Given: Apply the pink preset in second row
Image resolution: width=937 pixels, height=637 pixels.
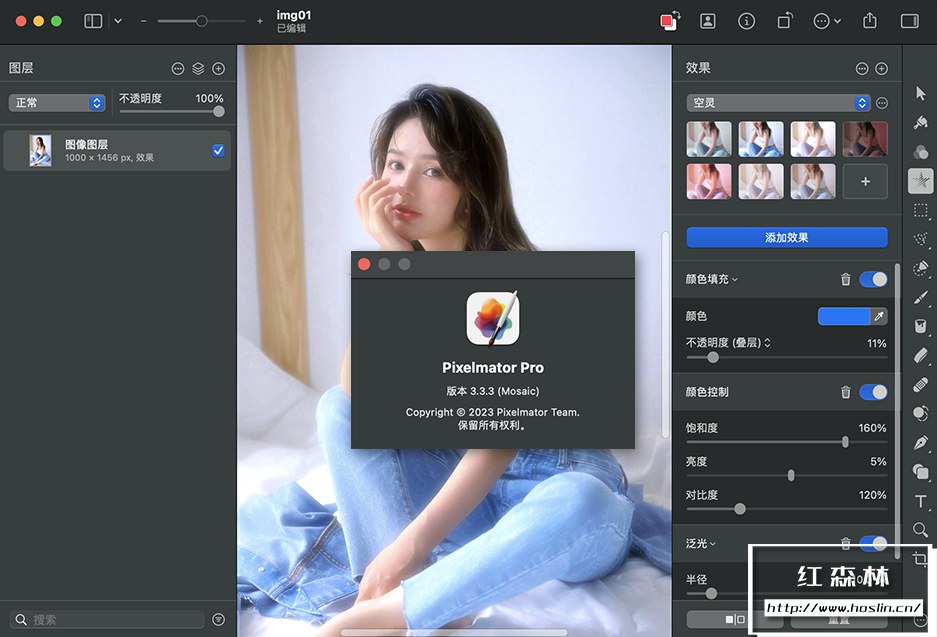Looking at the screenshot, I should click(709, 181).
